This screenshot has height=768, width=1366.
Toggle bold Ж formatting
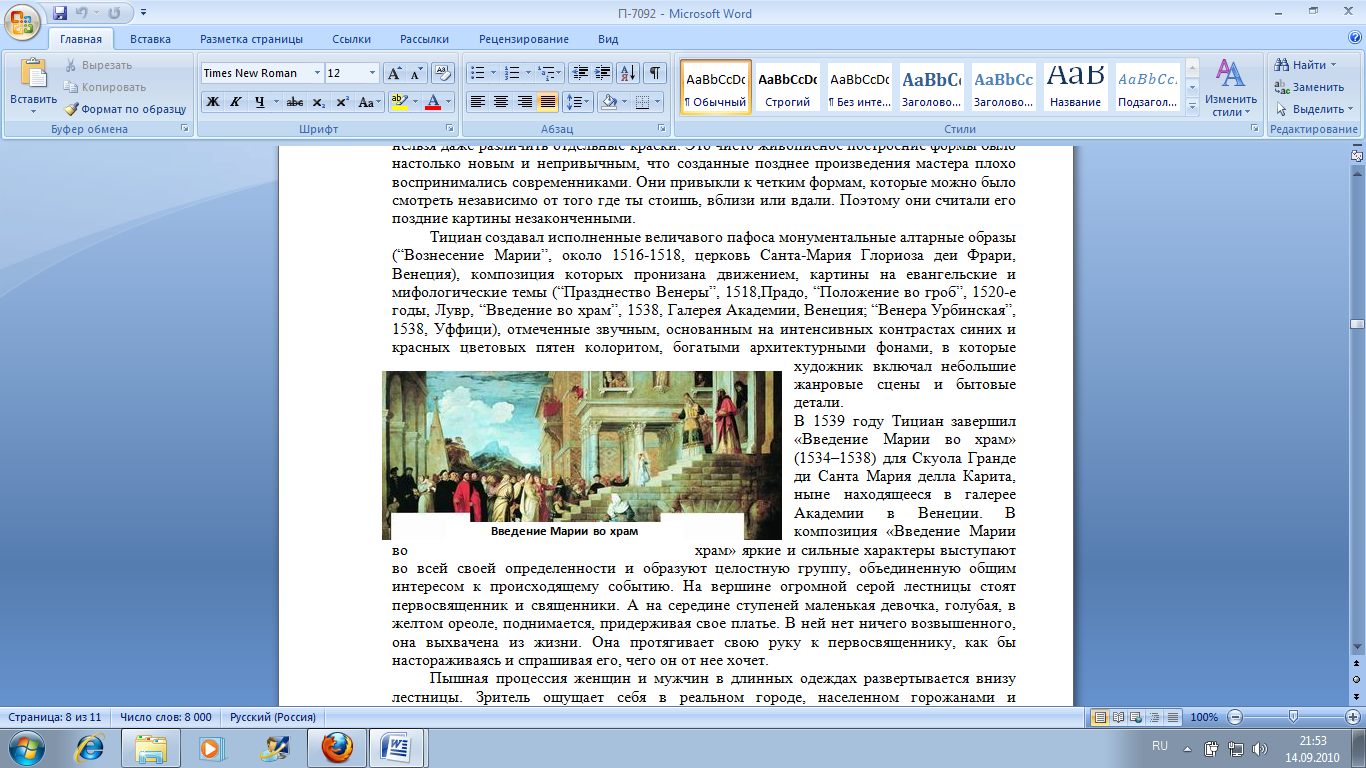click(x=213, y=102)
